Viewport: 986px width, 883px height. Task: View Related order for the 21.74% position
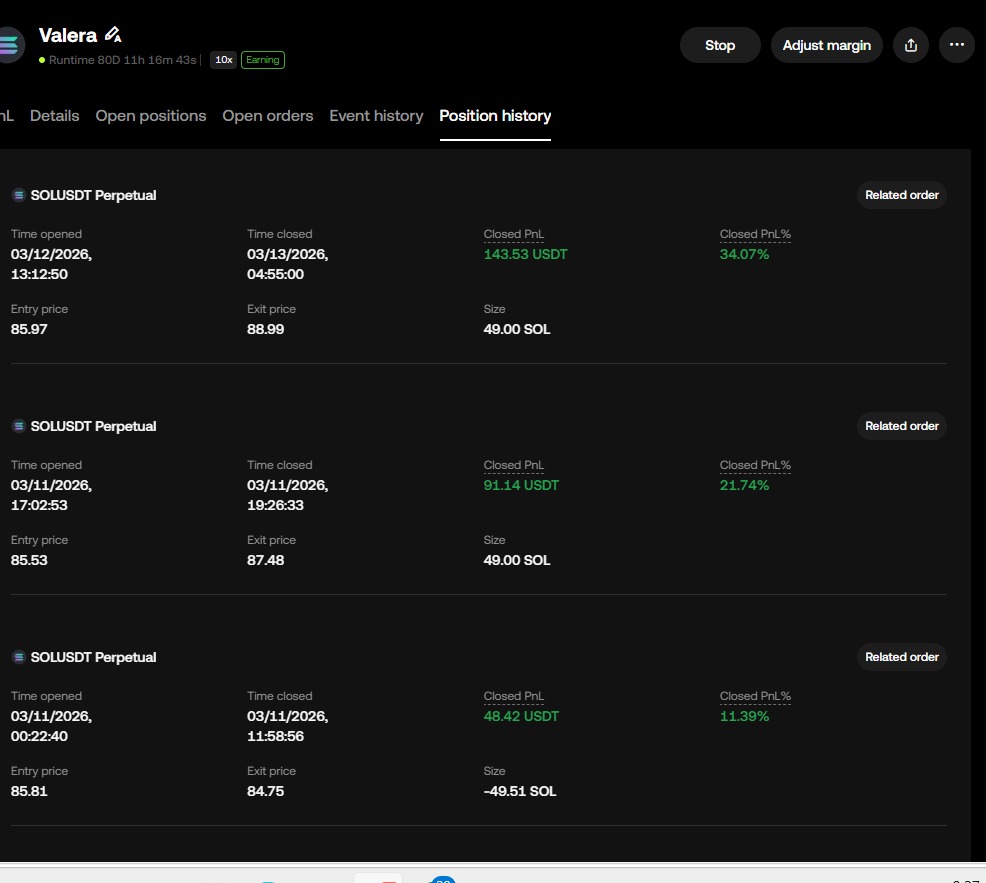901,426
